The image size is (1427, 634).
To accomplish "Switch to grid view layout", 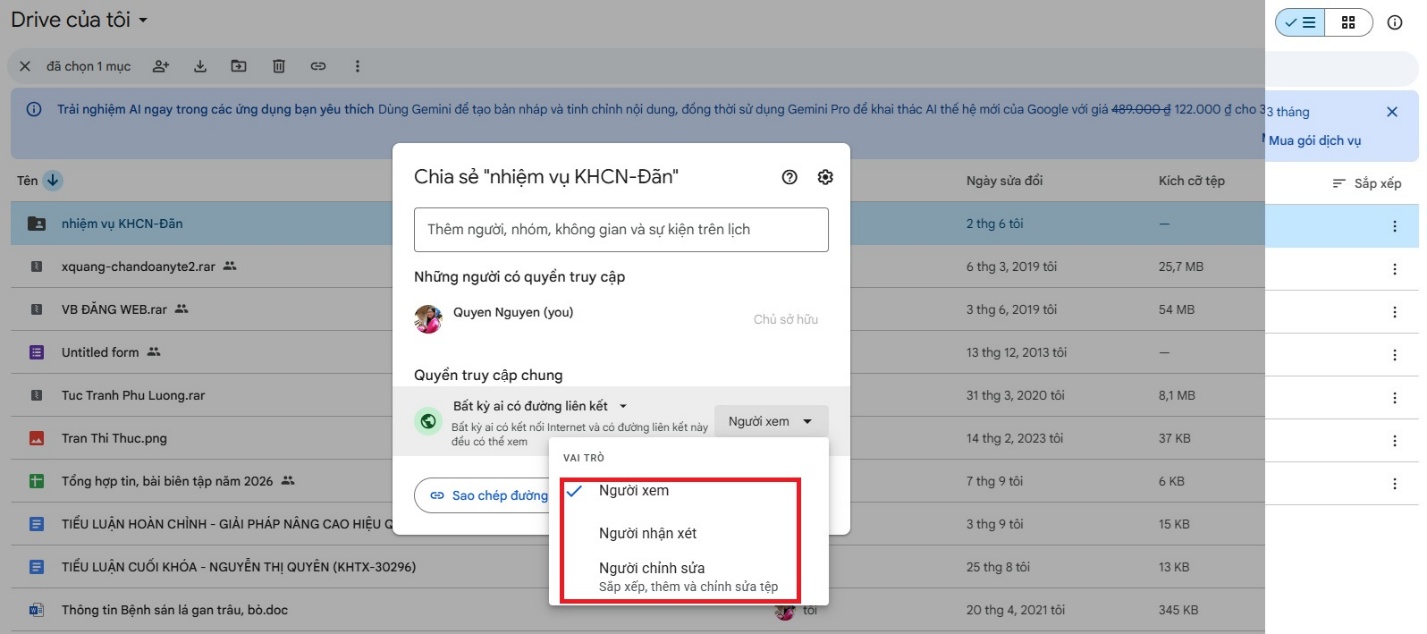I will pyautogui.click(x=1348, y=22).
